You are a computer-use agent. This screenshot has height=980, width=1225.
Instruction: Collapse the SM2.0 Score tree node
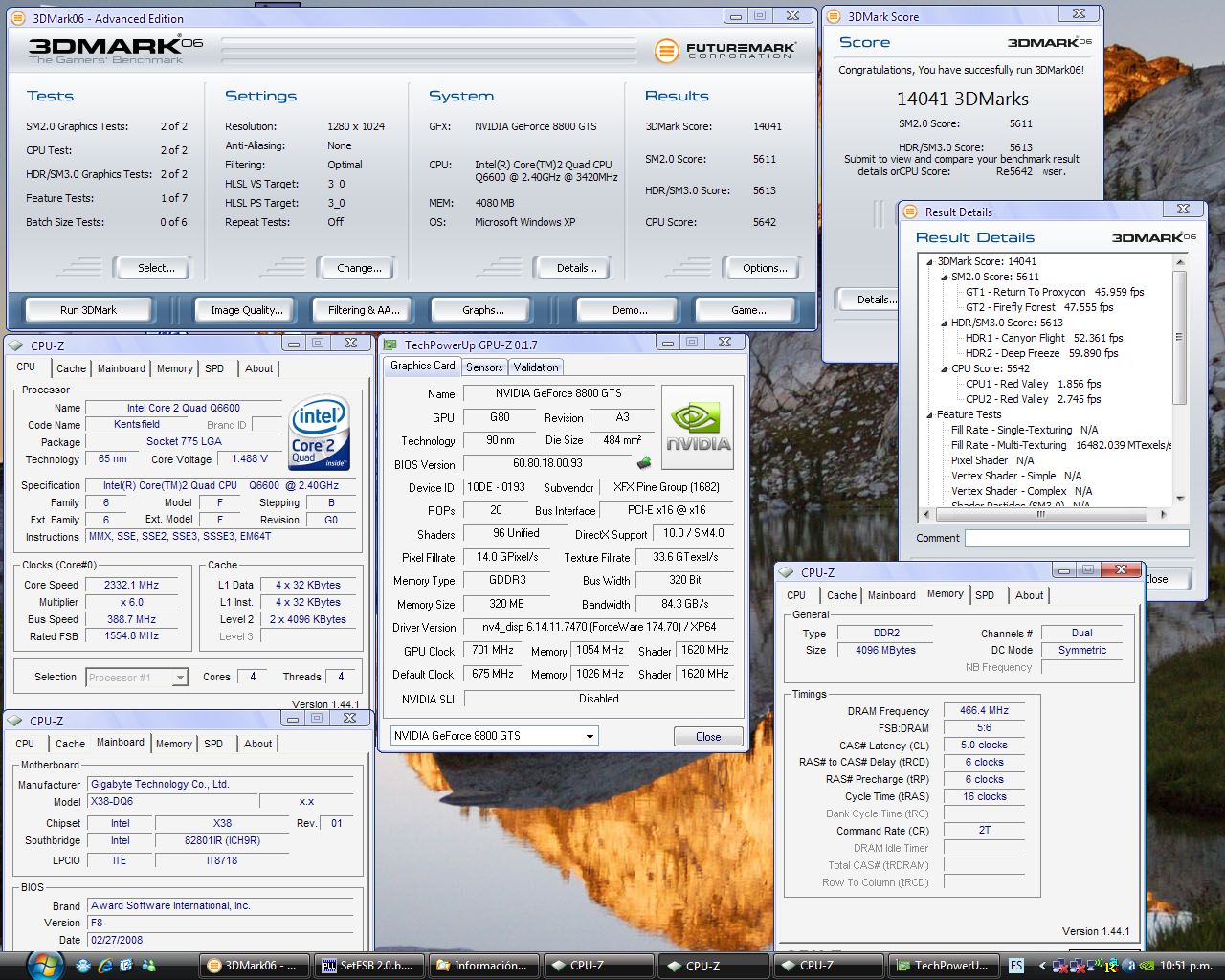click(x=943, y=277)
